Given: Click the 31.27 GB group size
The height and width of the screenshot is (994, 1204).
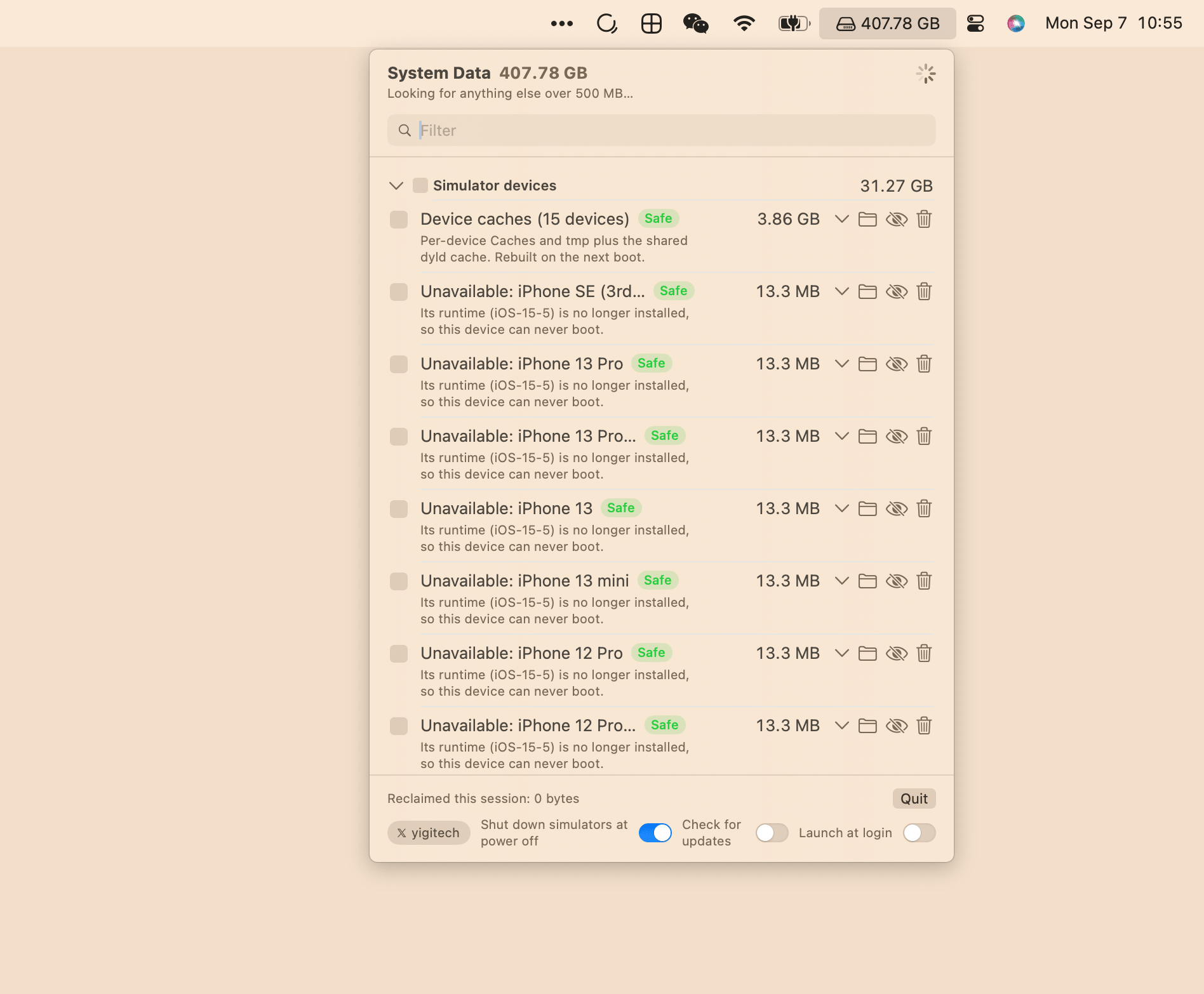Looking at the screenshot, I should point(897,186).
